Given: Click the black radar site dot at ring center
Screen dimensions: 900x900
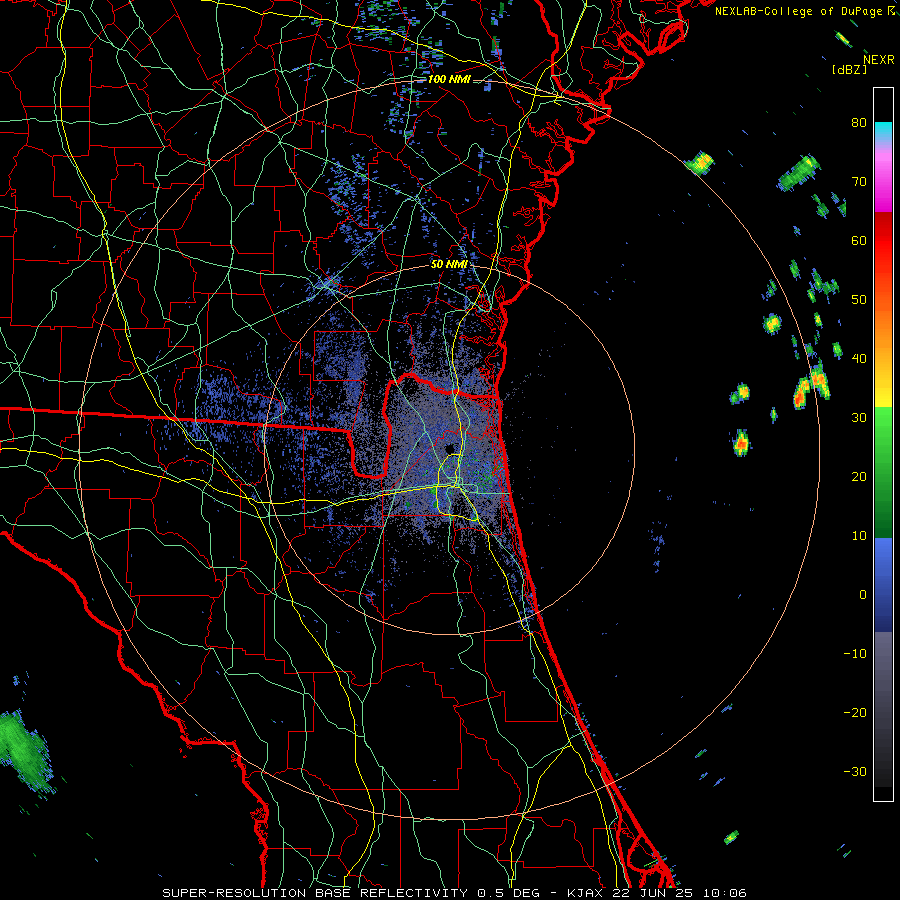Looking at the screenshot, I should coord(450,448).
